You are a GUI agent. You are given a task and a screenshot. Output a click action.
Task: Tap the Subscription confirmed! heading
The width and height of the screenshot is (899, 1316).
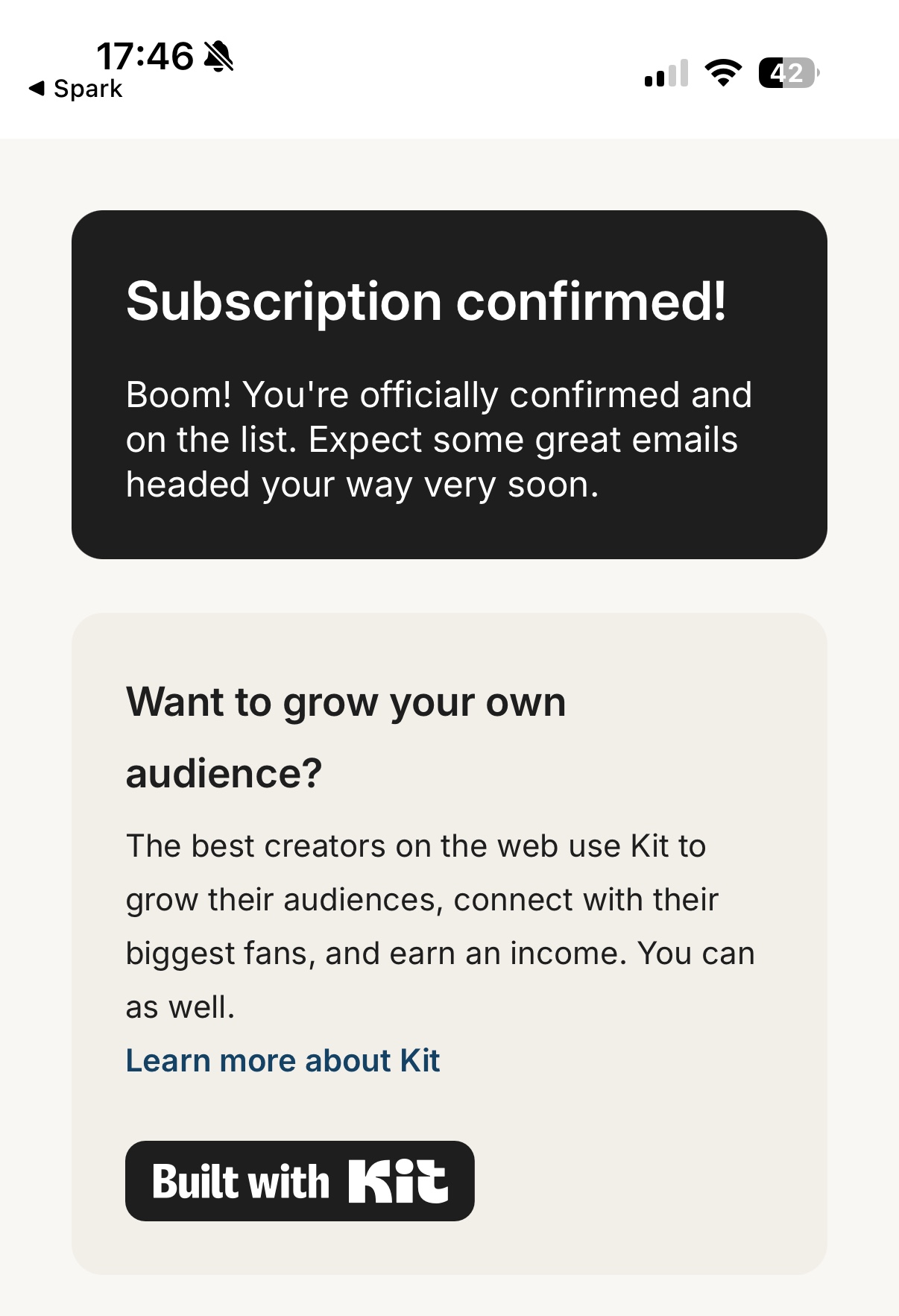tap(426, 301)
